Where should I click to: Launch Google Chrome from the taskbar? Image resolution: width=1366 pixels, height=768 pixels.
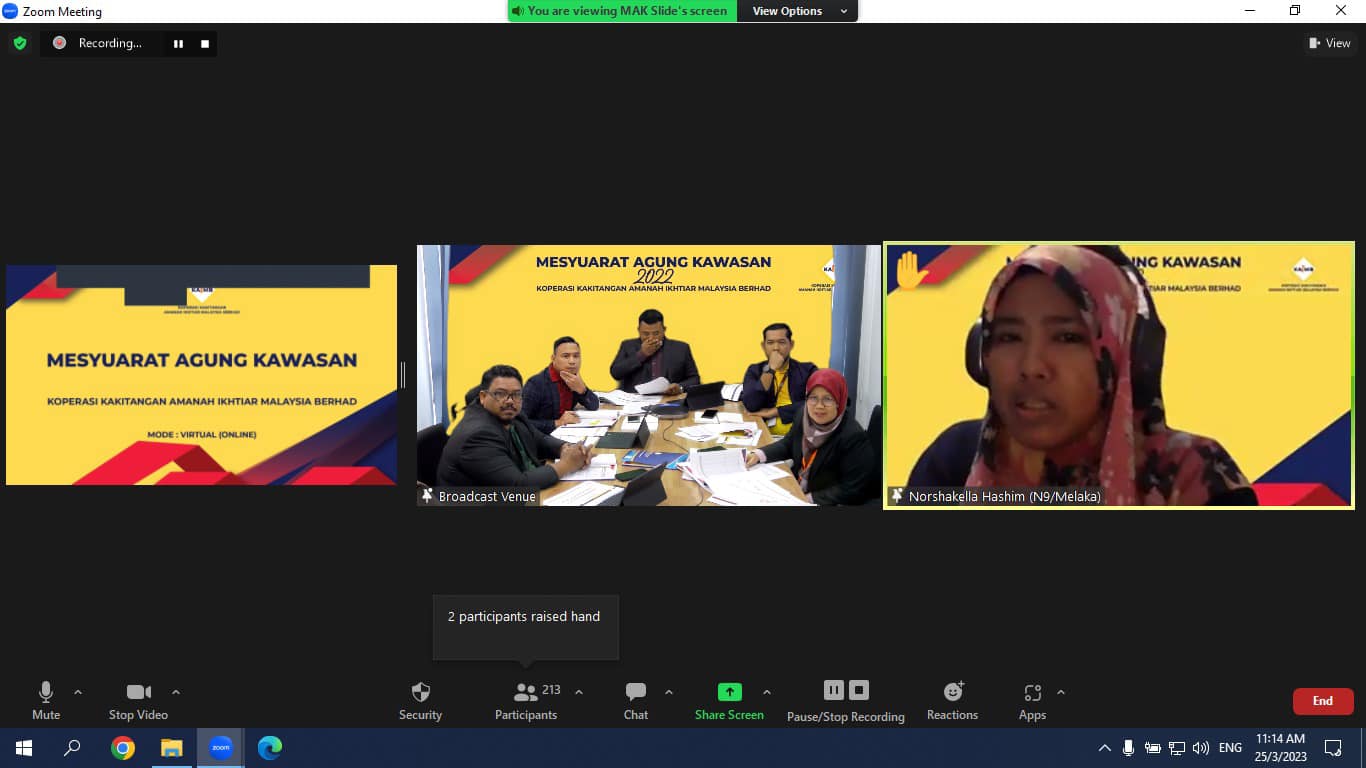[123, 748]
